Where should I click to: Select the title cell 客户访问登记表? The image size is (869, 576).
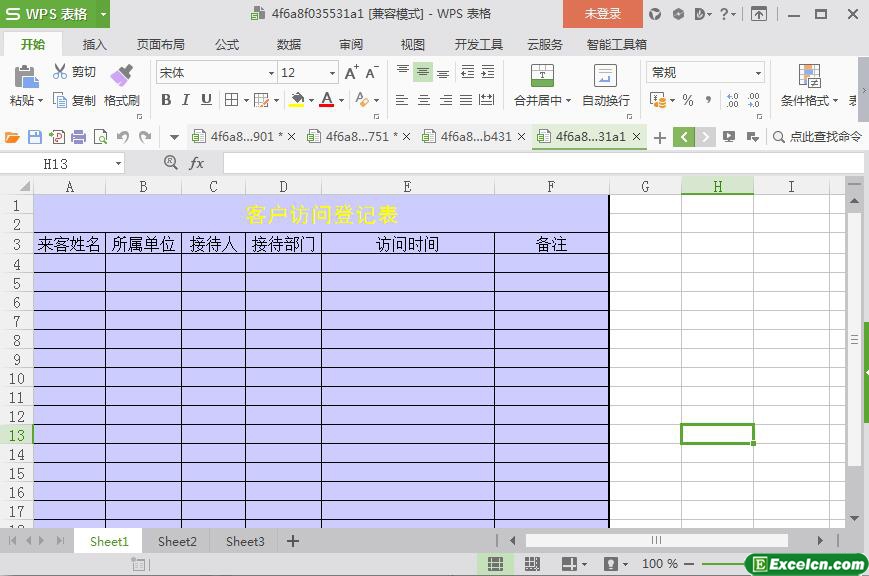pos(321,214)
